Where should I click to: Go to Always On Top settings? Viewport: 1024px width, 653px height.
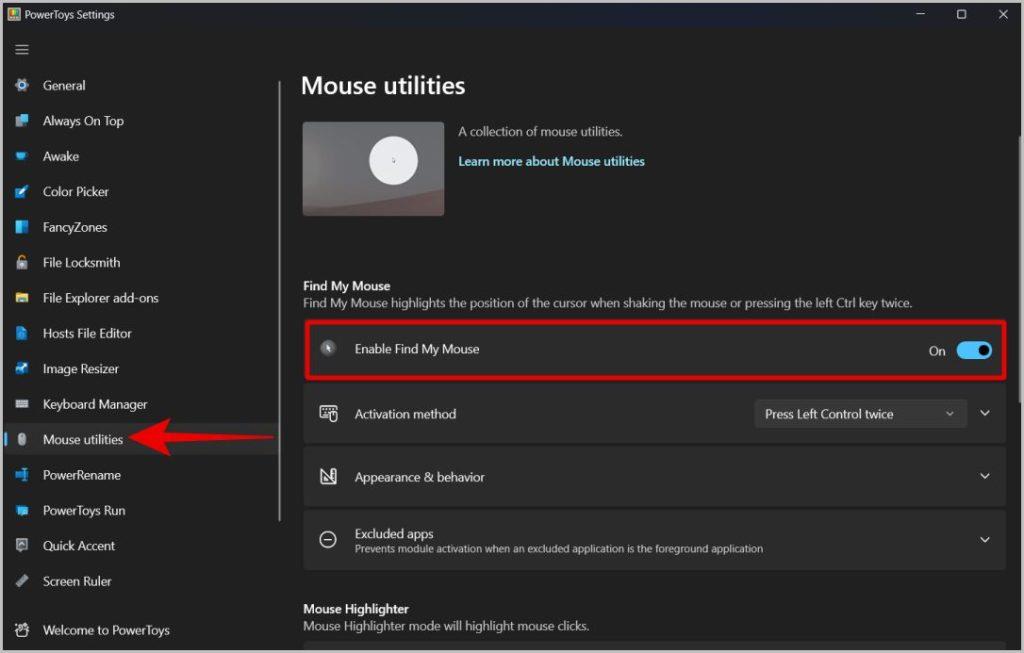[83, 121]
